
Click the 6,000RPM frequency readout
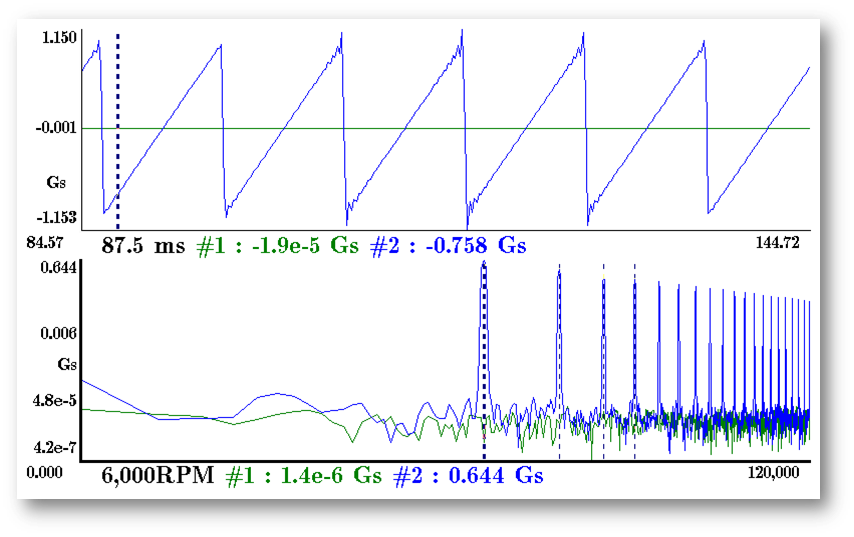157,476
